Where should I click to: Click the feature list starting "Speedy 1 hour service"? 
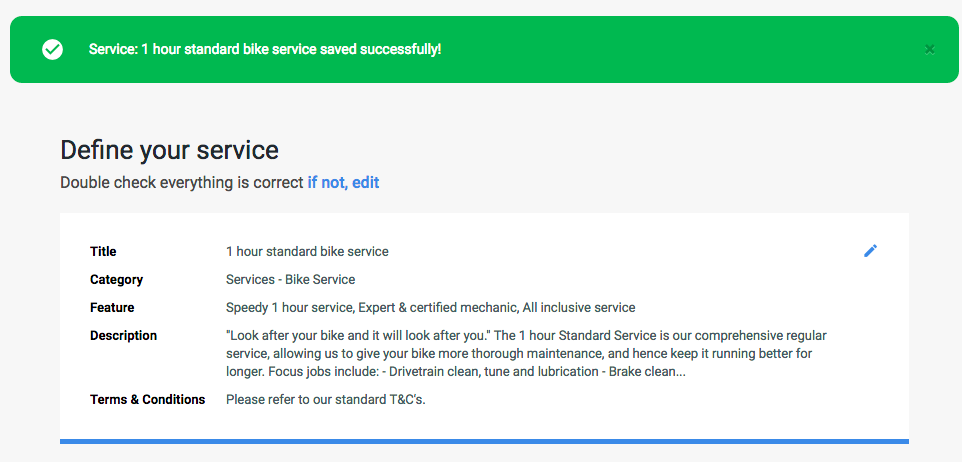pyautogui.click(x=431, y=307)
